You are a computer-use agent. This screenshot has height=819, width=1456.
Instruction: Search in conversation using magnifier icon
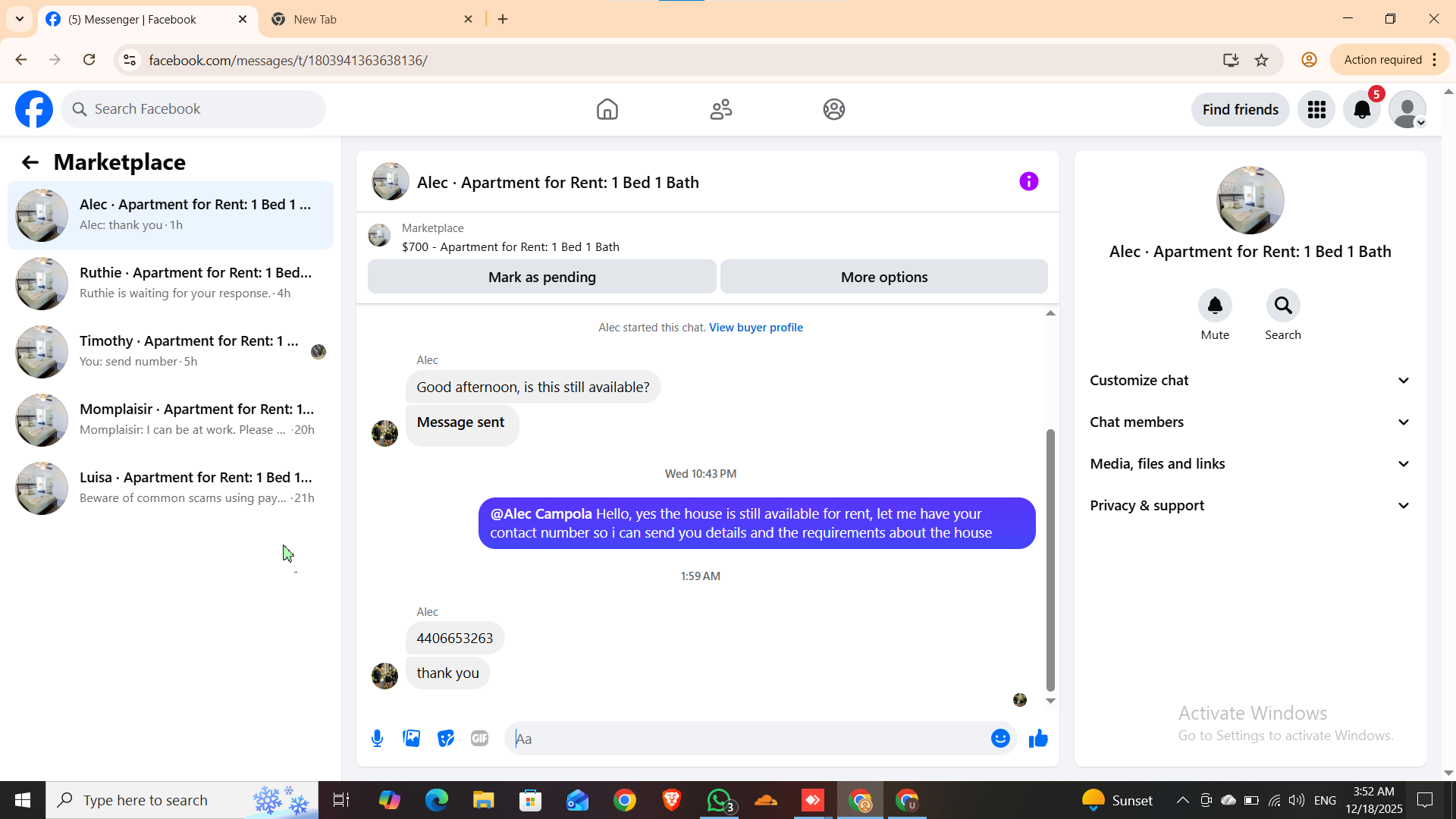point(1283,306)
